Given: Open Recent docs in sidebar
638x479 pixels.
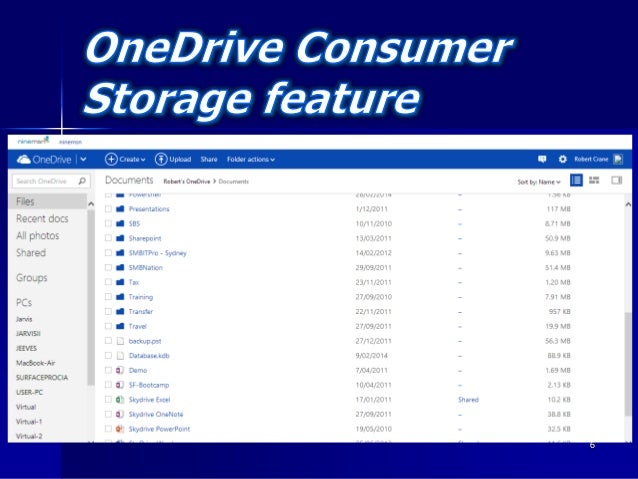Looking at the screenshot, I should (42, 219).
